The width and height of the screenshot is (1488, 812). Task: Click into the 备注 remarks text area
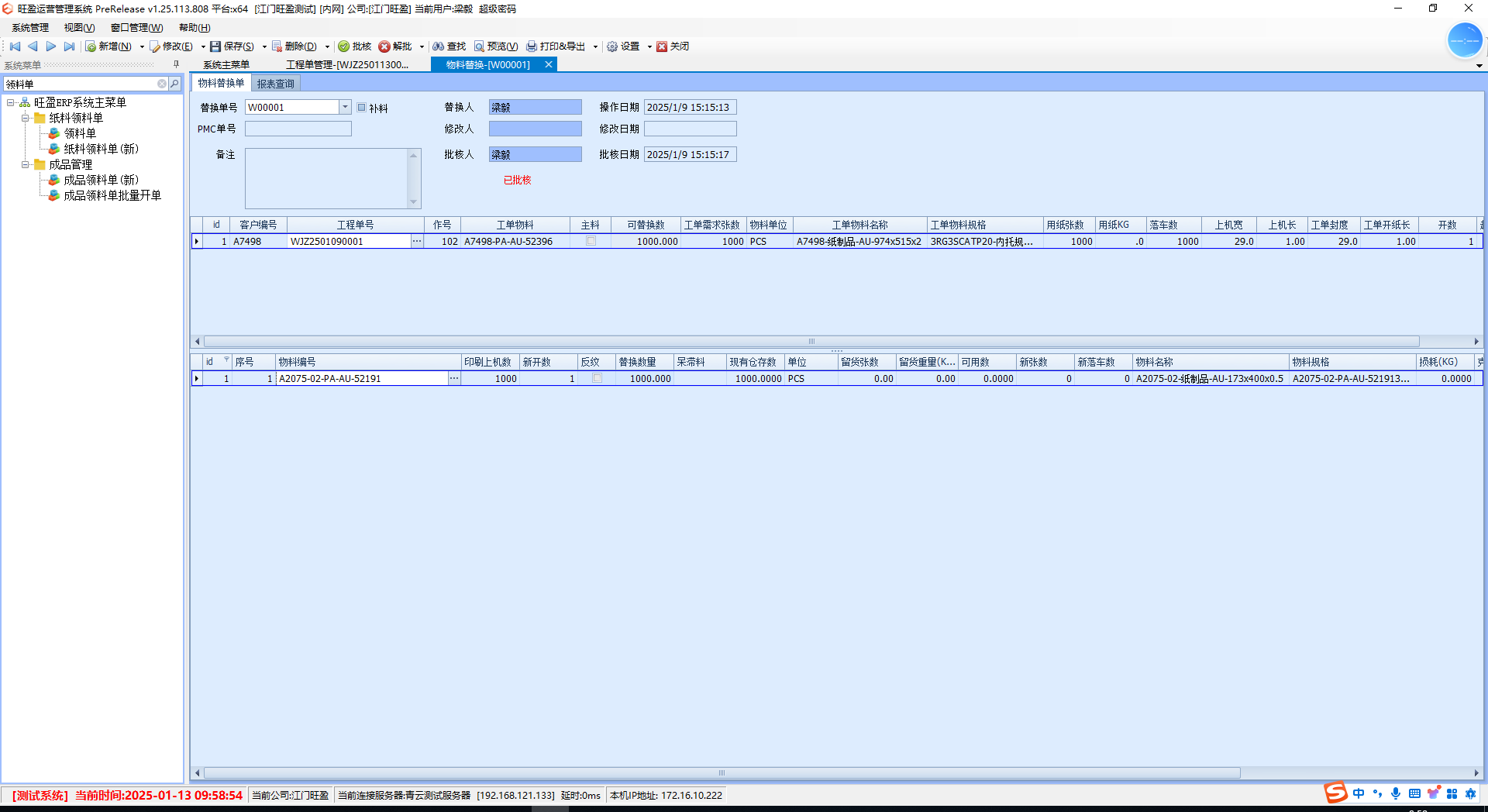point(327,178)
